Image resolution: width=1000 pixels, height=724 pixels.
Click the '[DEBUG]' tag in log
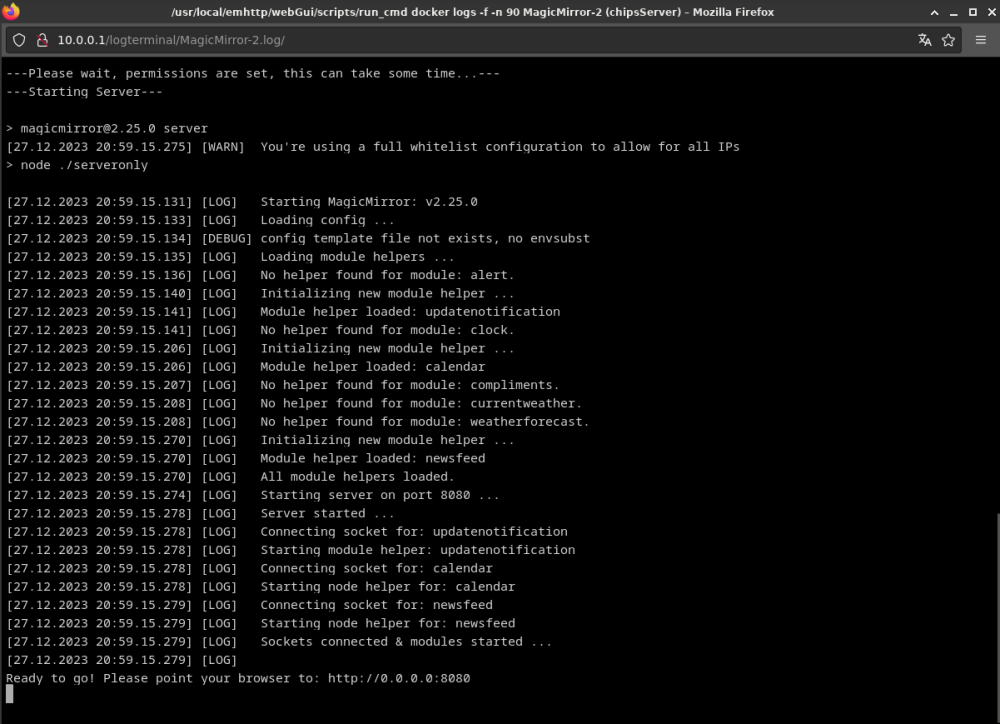(226, 239)
